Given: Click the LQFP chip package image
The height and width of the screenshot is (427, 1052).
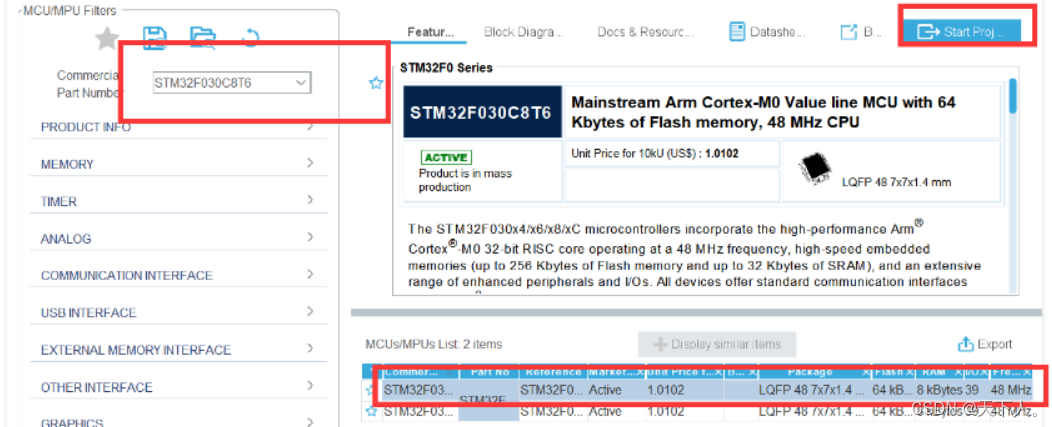Looking at the screenshot, I should [814, 168].
